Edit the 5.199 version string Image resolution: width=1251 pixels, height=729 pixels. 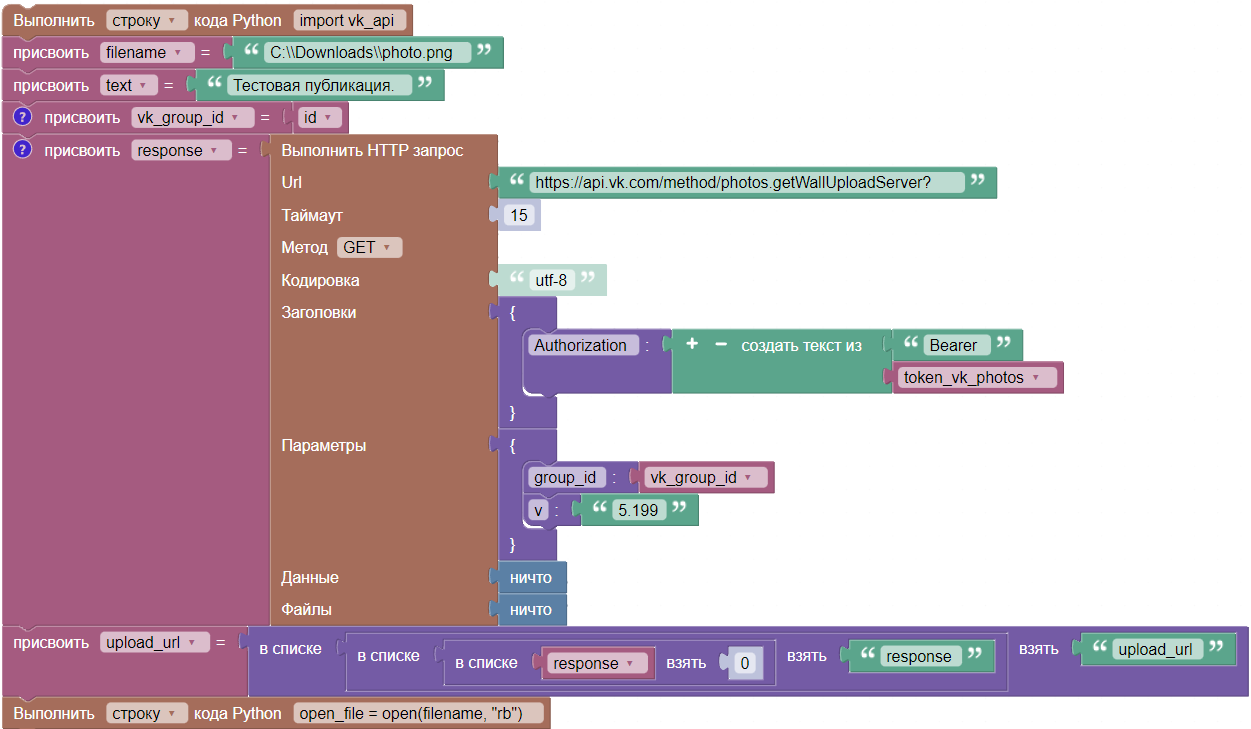pos(638,510)
